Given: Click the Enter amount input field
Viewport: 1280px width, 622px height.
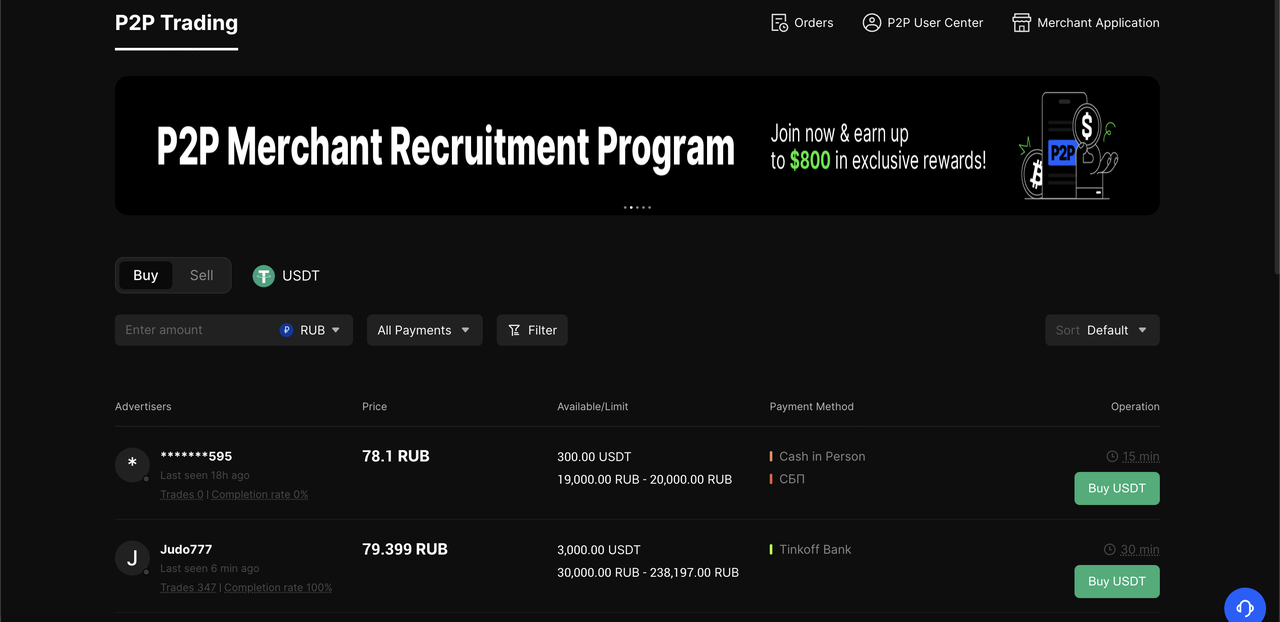Looking at the screenshot, I should [195, 330].
